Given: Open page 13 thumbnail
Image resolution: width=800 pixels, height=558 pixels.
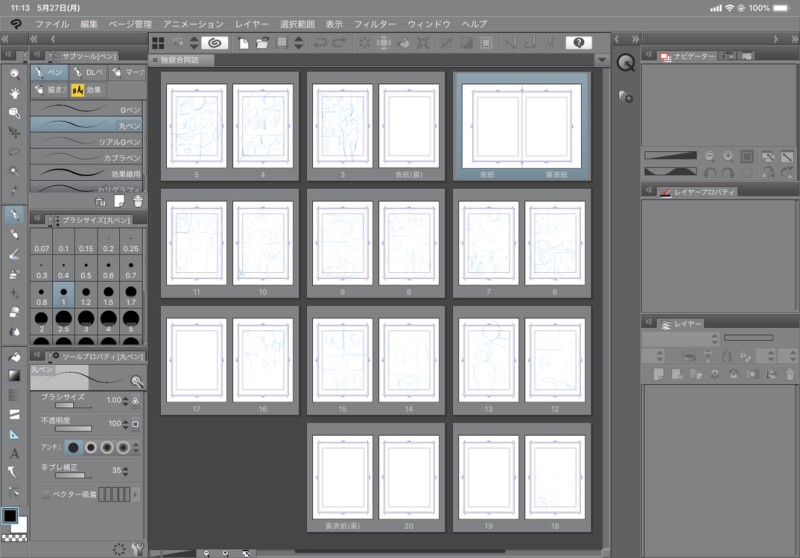Looking at the screenshot, I should point(488,360).
